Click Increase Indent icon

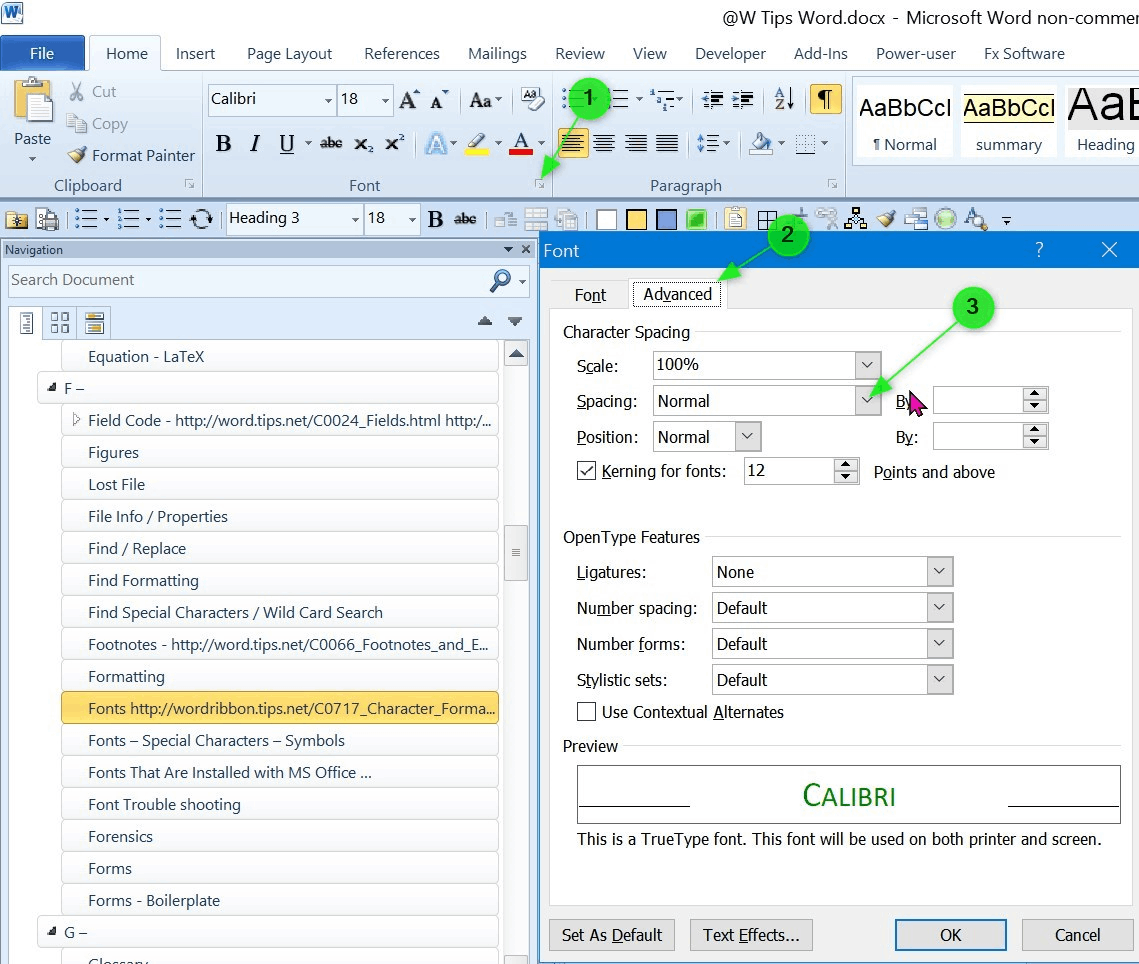(x=742, y=100)
